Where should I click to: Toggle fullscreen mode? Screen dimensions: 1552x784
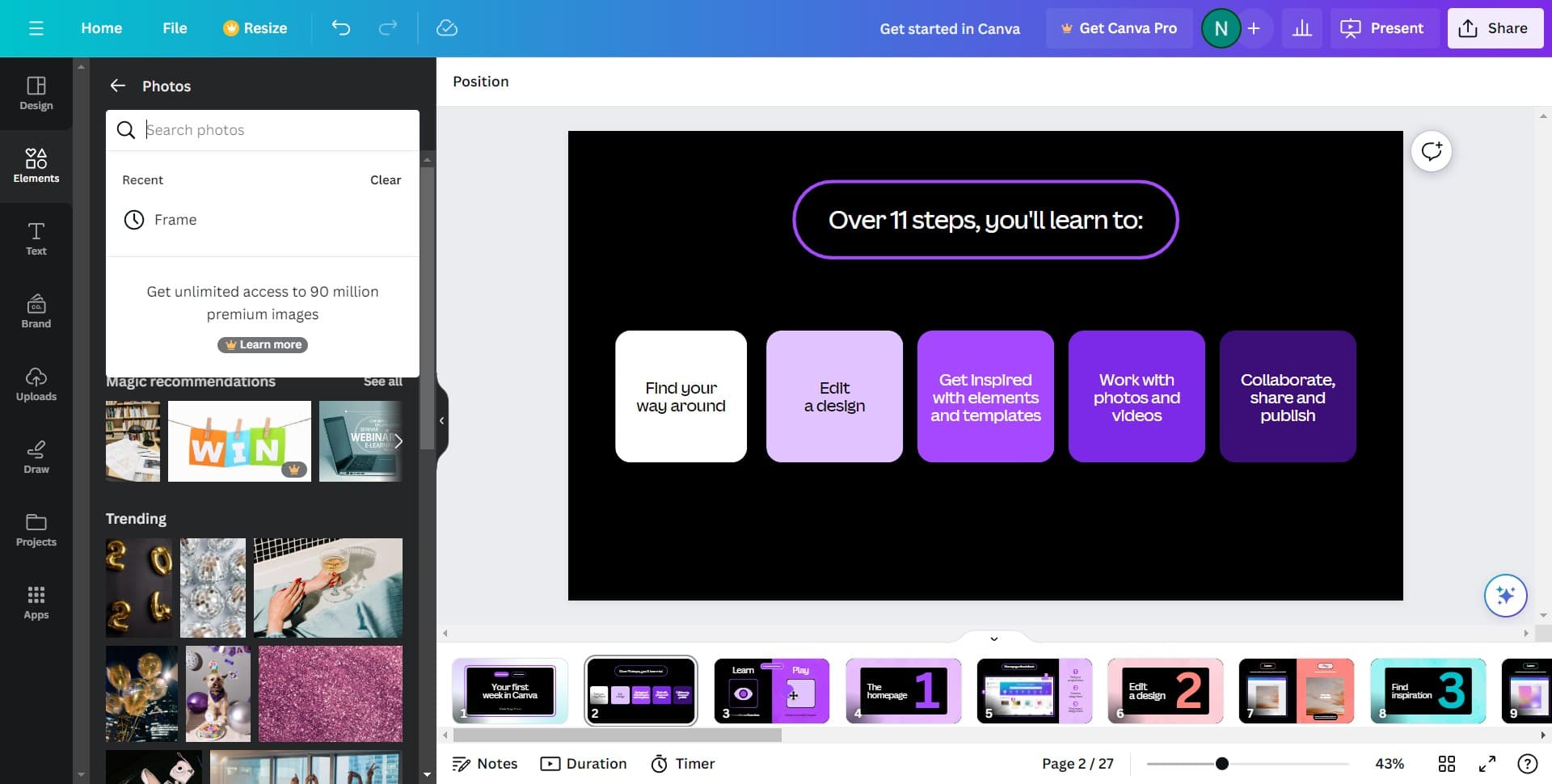tap(1487, 764)
